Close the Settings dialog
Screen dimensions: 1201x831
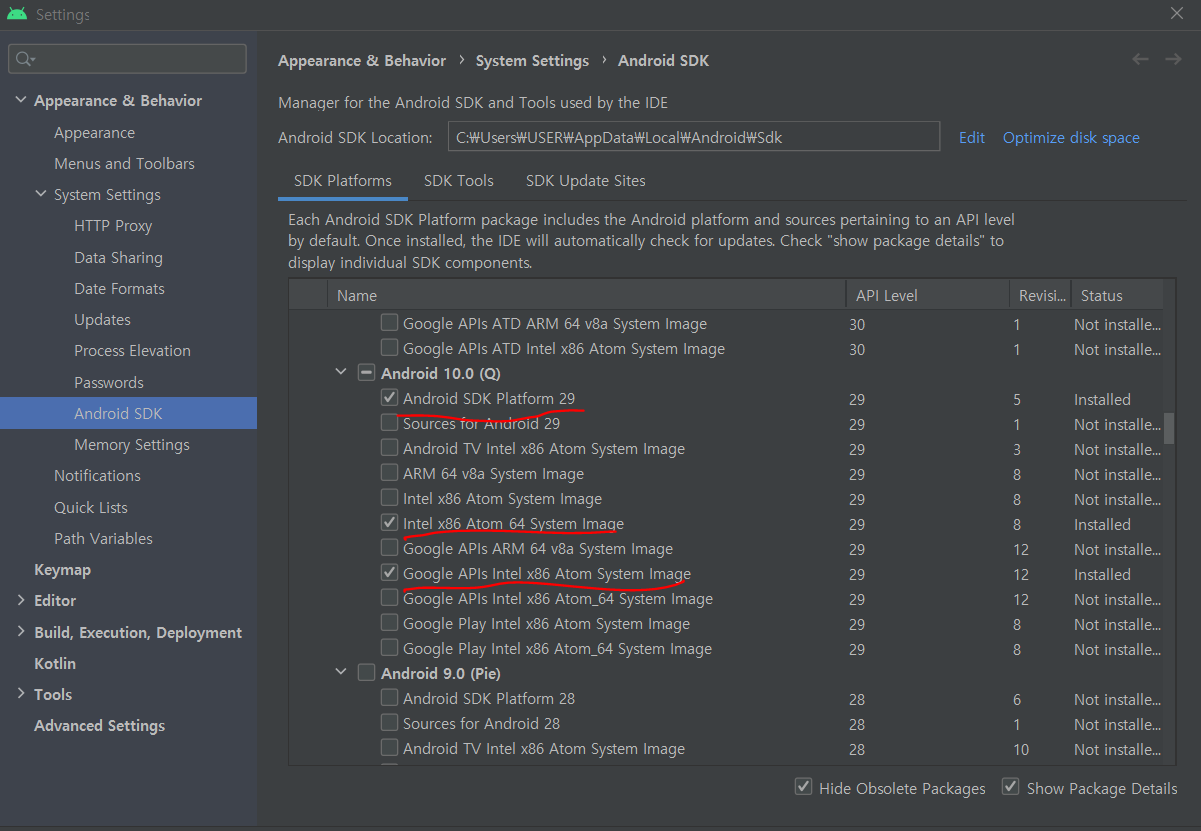click(1177, 14)
